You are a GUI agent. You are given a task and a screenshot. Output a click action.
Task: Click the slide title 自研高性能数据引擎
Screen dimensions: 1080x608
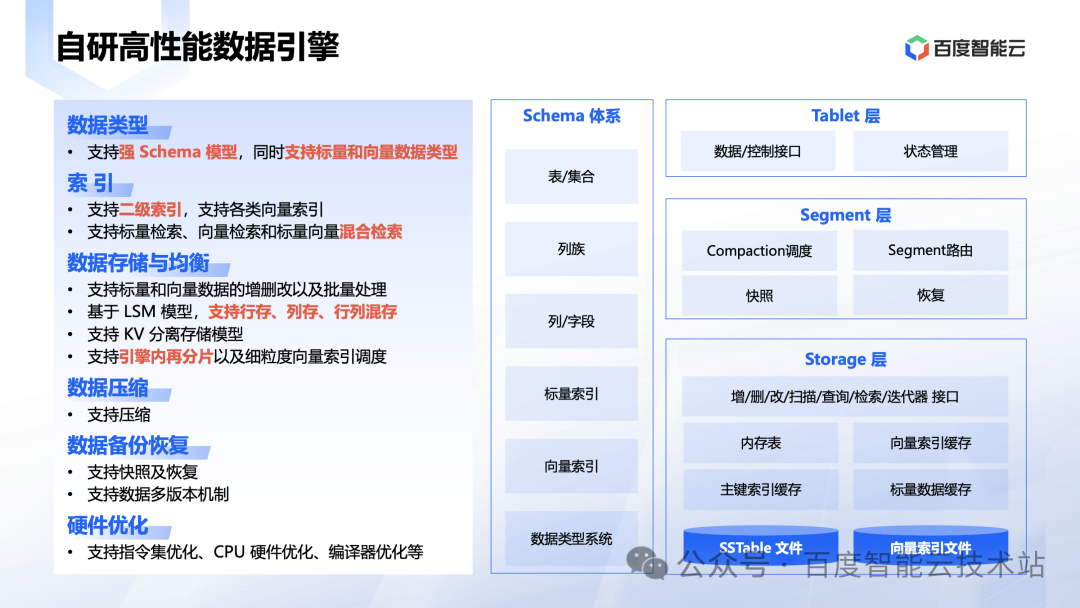(197, 47)
